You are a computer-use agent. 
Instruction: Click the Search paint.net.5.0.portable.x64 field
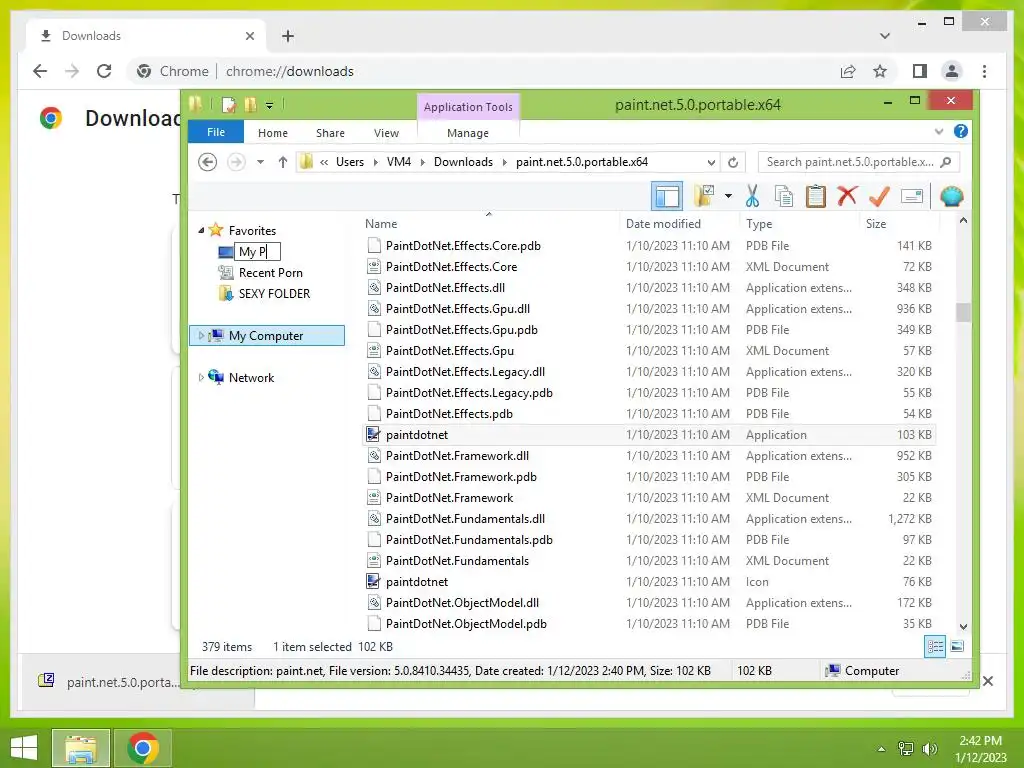pos(857,161)
